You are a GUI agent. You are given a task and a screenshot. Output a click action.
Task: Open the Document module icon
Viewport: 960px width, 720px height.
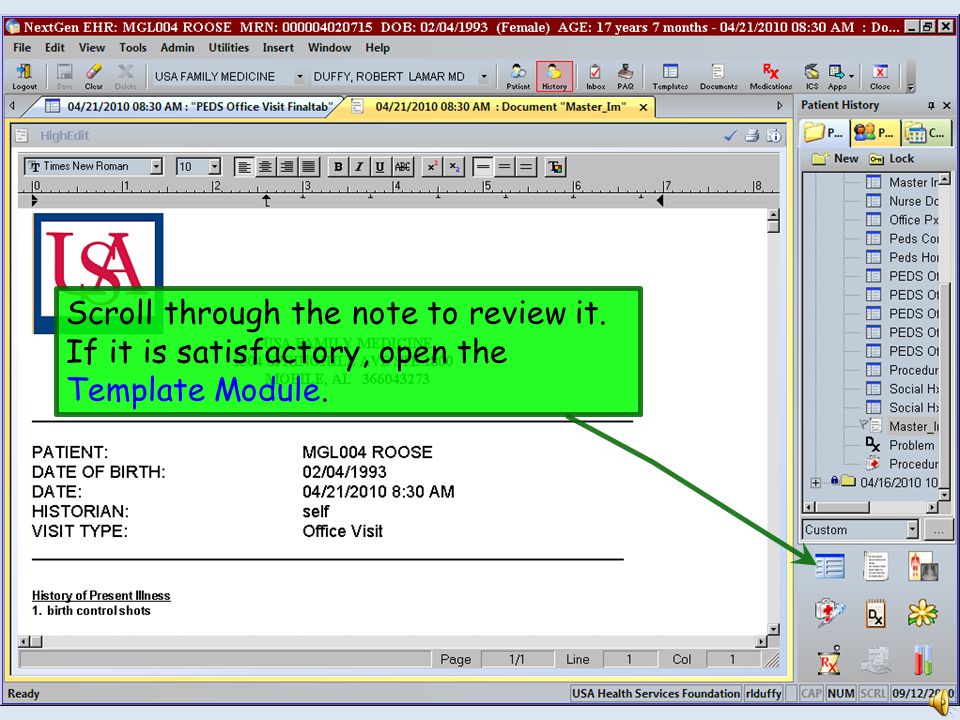(876, 566)
